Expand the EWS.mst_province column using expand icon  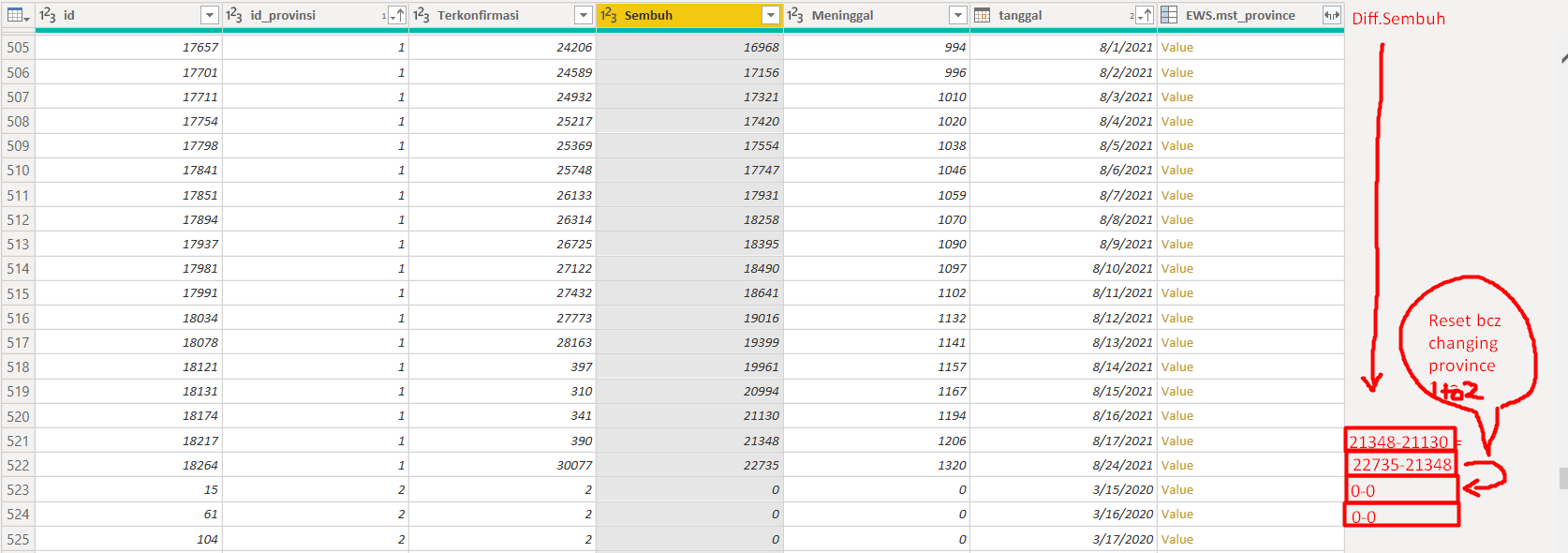coord(1331,15)
